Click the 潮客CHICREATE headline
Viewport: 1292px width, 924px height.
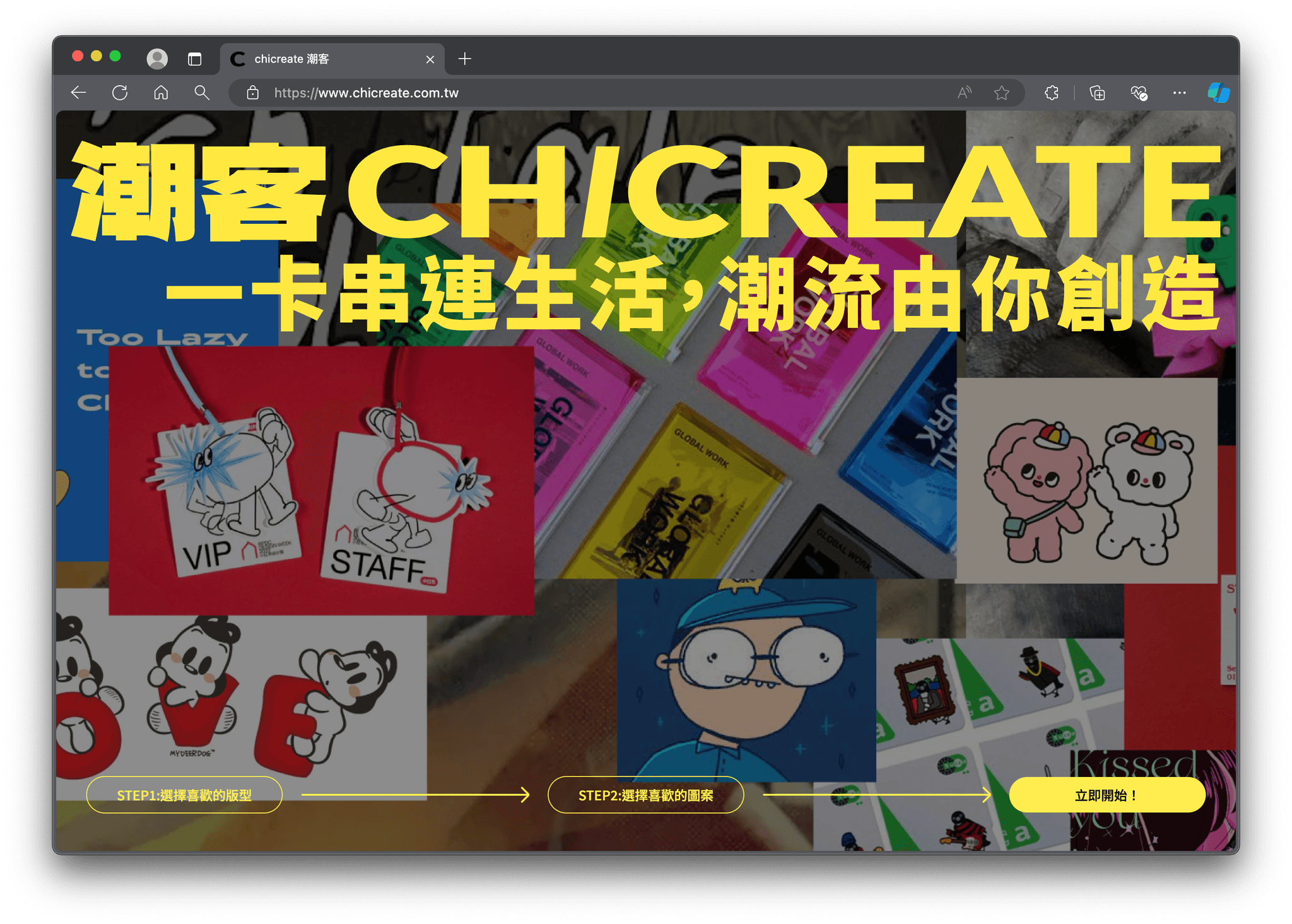[646, 192]
